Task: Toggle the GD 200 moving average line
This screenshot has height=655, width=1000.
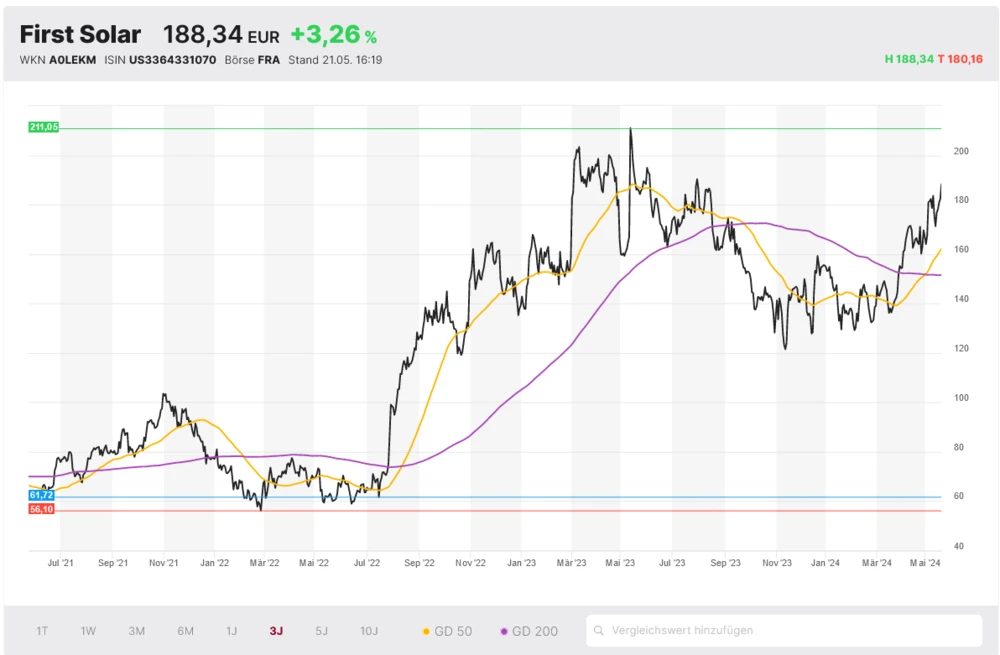Action: (528, 631)
